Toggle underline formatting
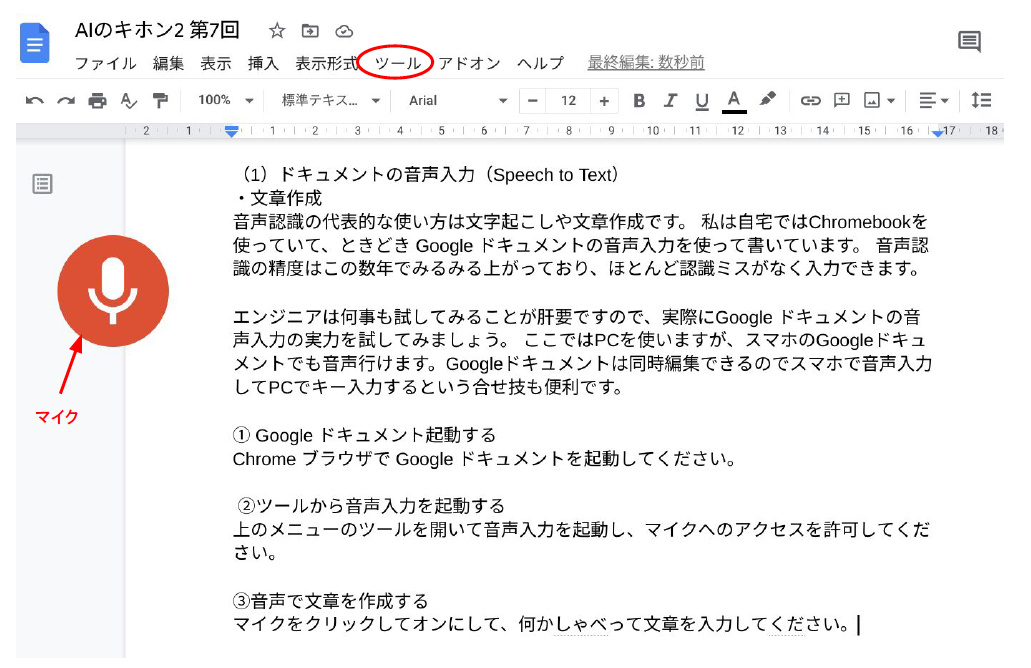Screen dimensions: 1031x668 click(x=702, y=101)
